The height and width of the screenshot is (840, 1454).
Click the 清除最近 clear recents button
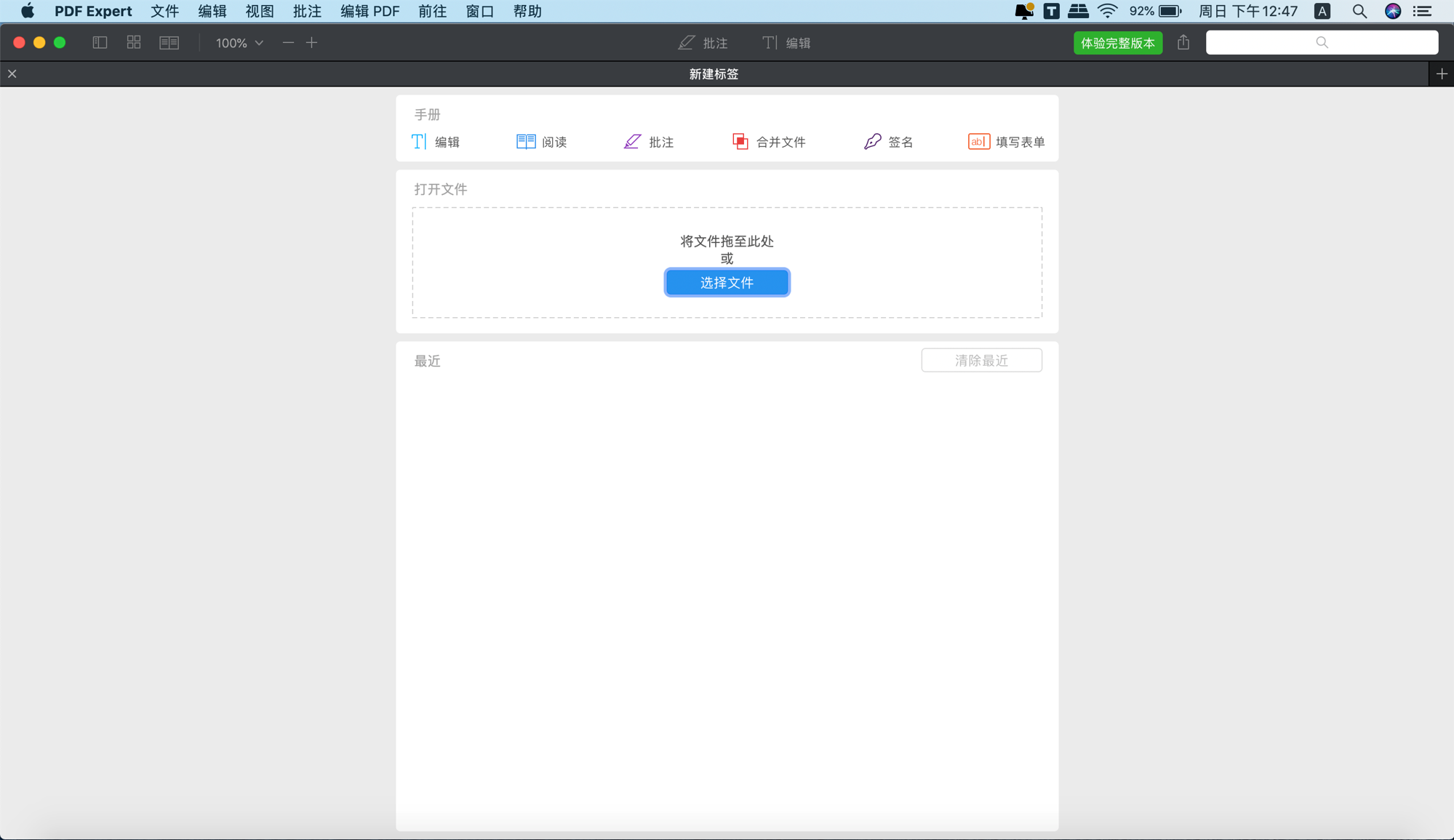tap(980, 361)
